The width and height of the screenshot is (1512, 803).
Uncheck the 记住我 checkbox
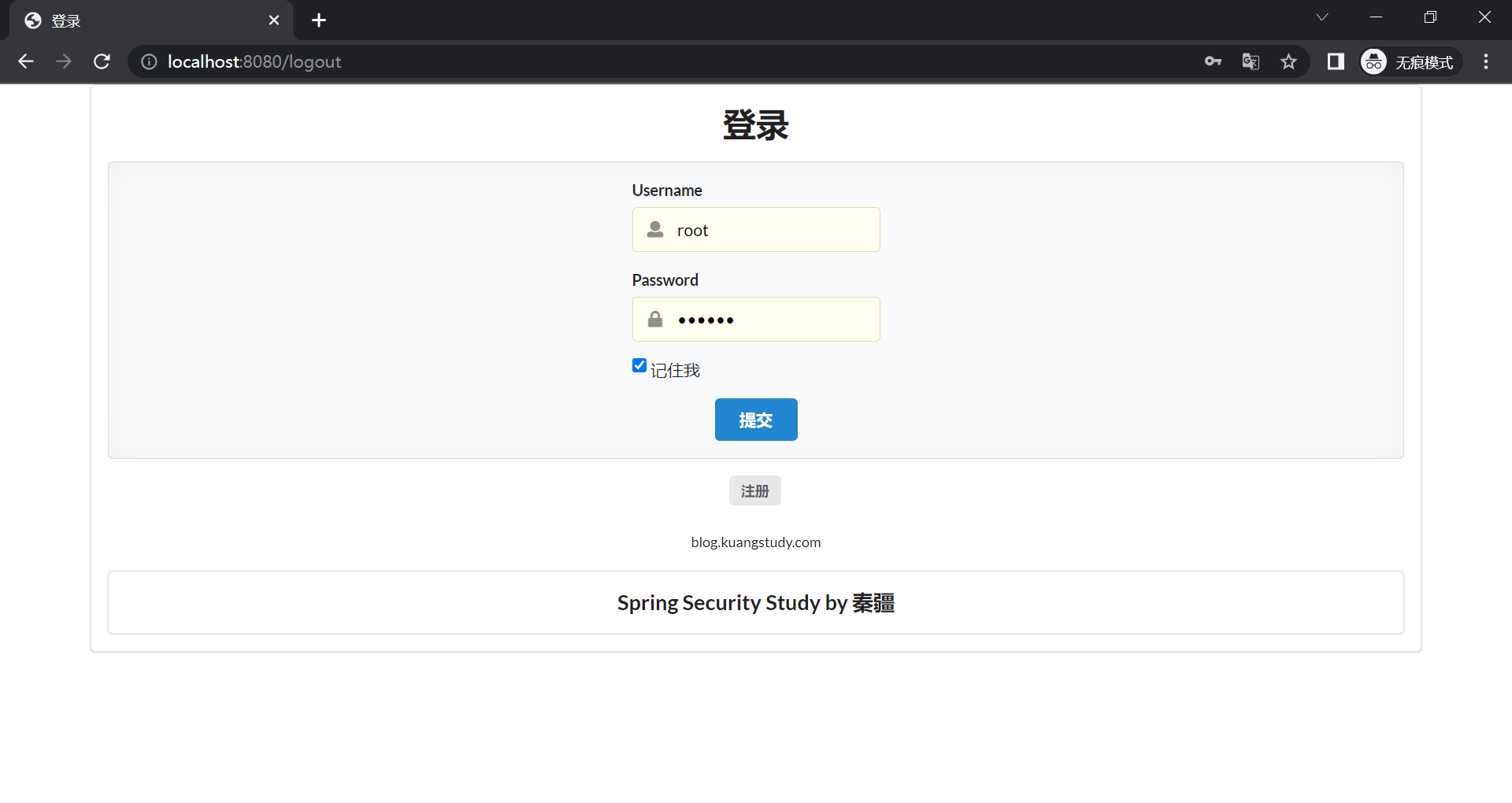click(x=639, y=365)
